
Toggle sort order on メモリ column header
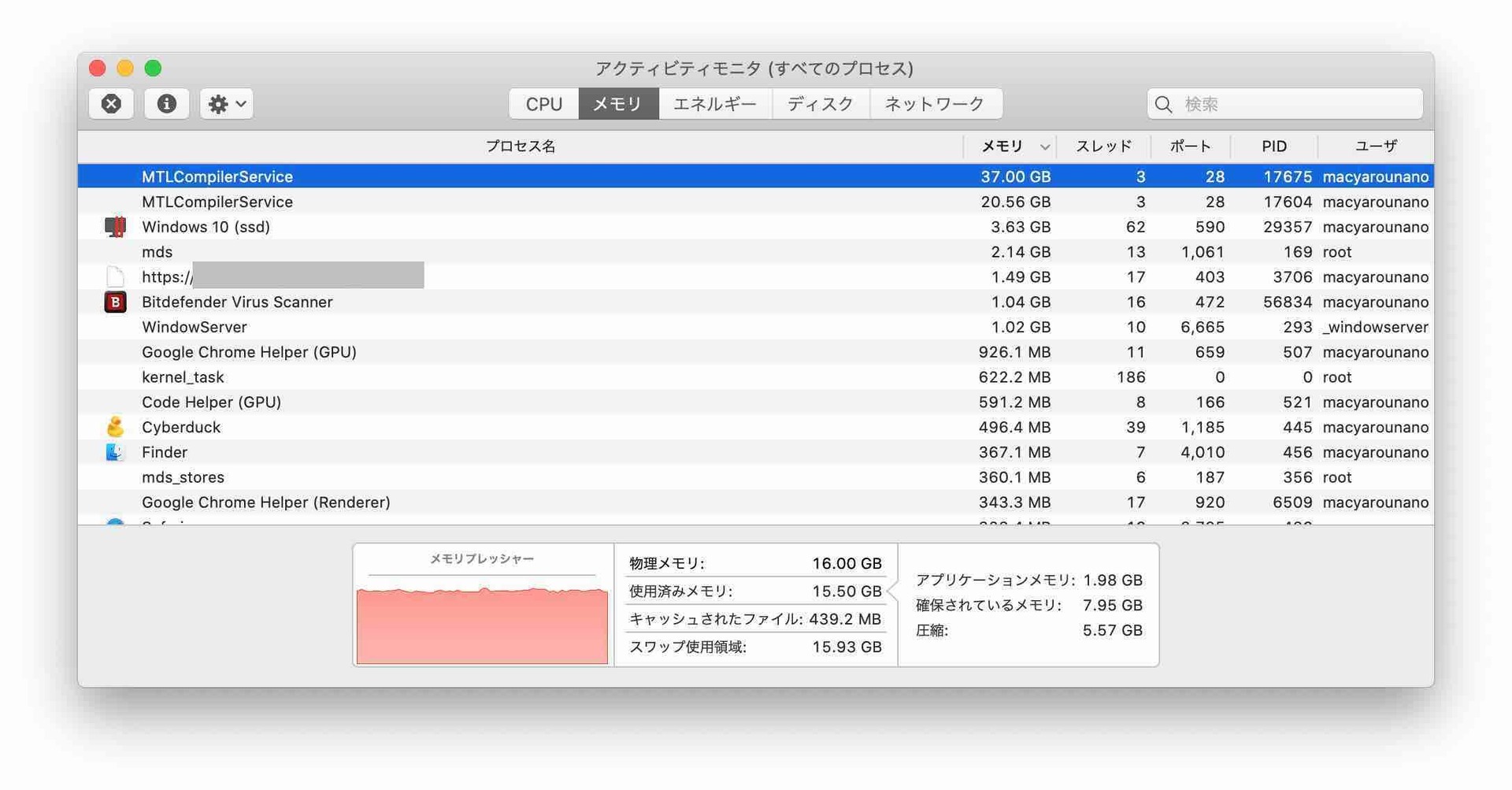pyautogui.click(x=1010, y=146)
